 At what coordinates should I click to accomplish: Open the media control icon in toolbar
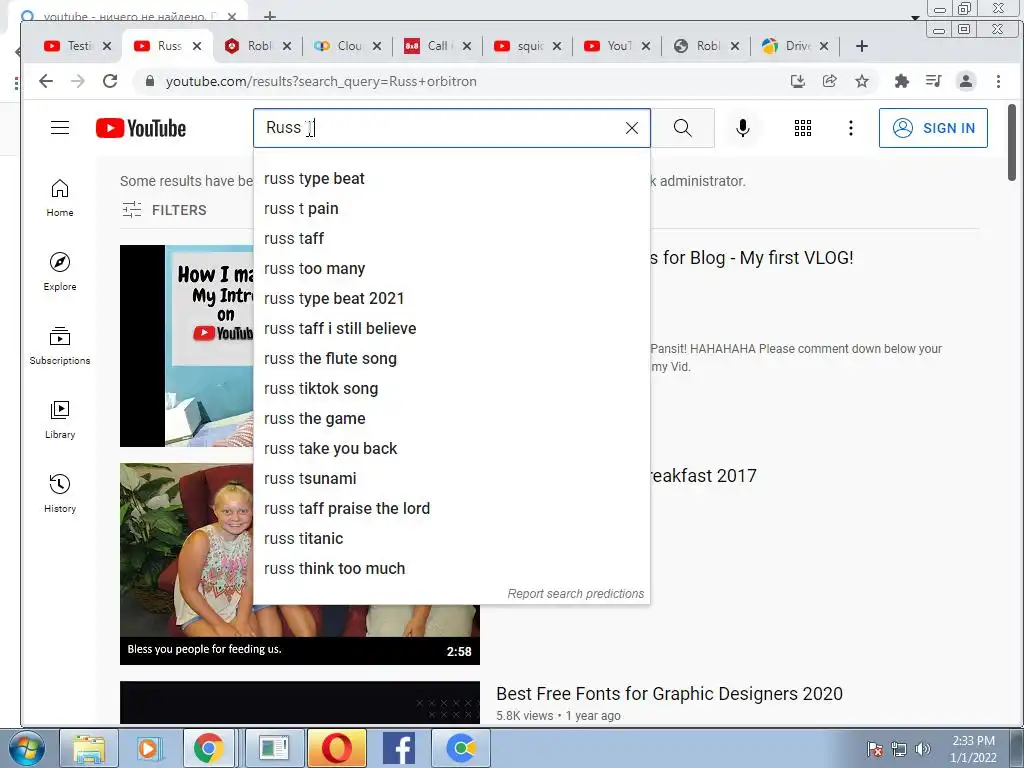[x=934, y=81]
